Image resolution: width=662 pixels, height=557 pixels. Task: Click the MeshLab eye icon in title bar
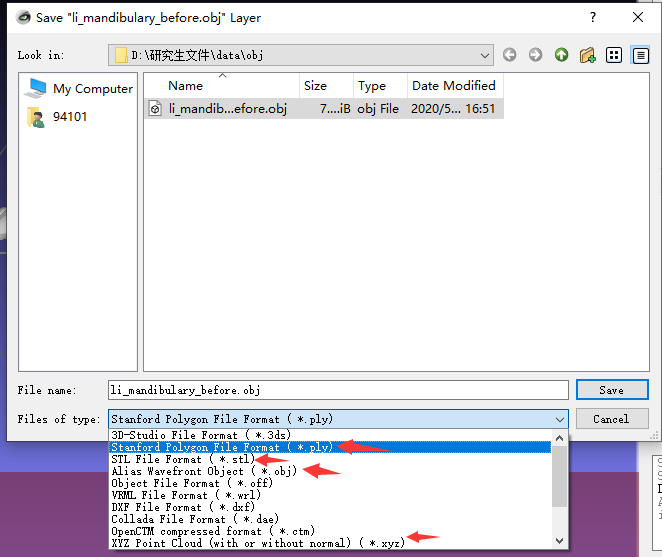pyautogui.click(x=23, y=17)
